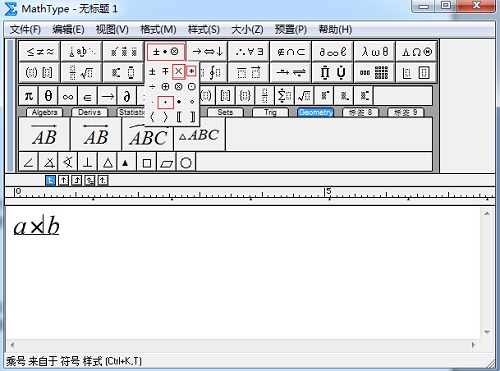Insert the square symbol in Geometry bar
The image size is (500, 371).
pos(147,163)
